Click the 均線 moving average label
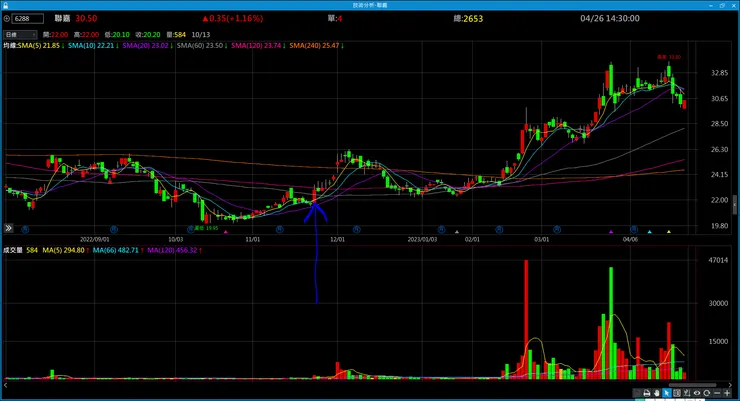 (x=10, y=46)
